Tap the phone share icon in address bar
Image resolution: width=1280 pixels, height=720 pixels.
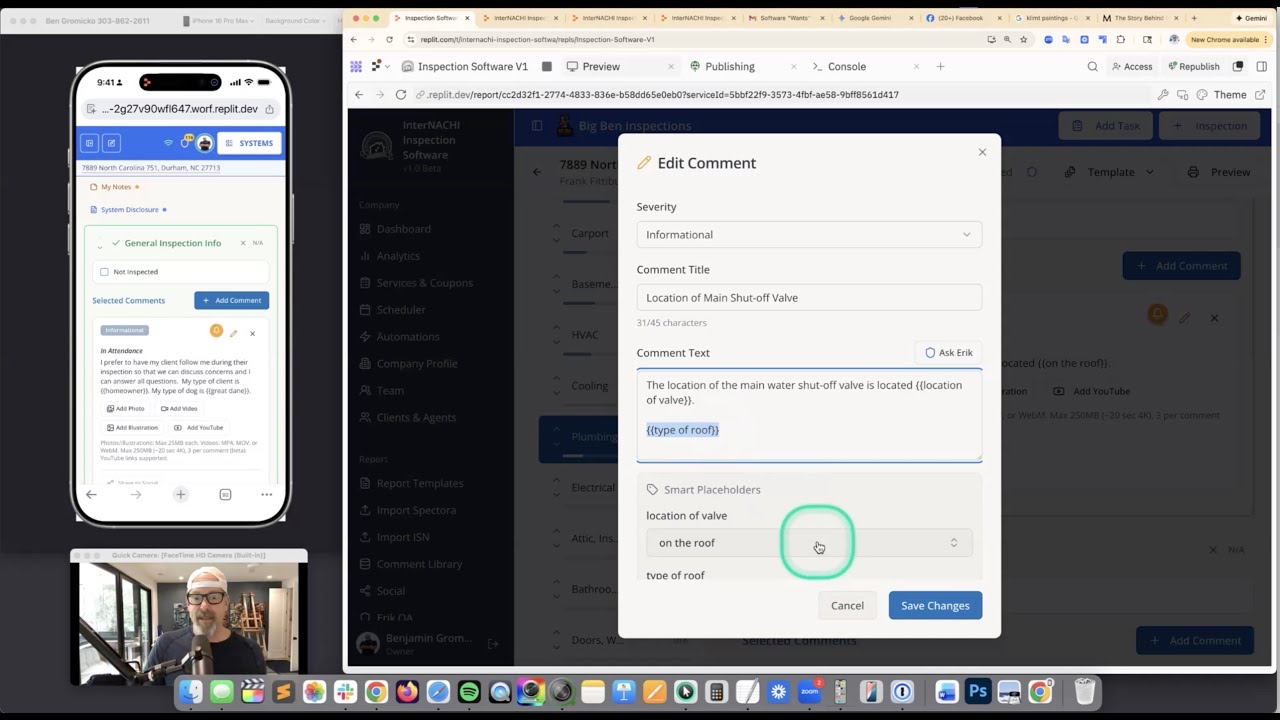point(269,109)
